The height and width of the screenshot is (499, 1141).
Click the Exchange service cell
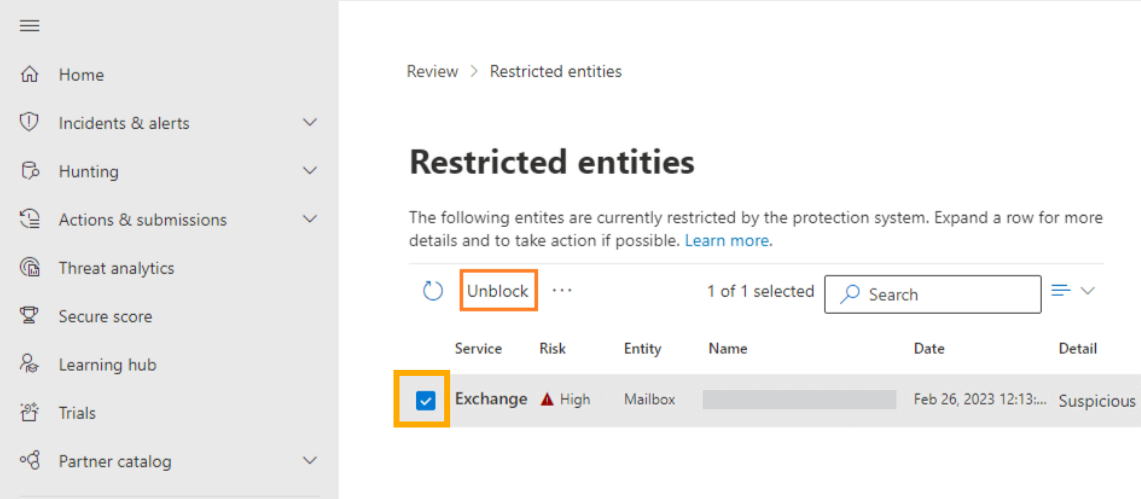[491, 399]
